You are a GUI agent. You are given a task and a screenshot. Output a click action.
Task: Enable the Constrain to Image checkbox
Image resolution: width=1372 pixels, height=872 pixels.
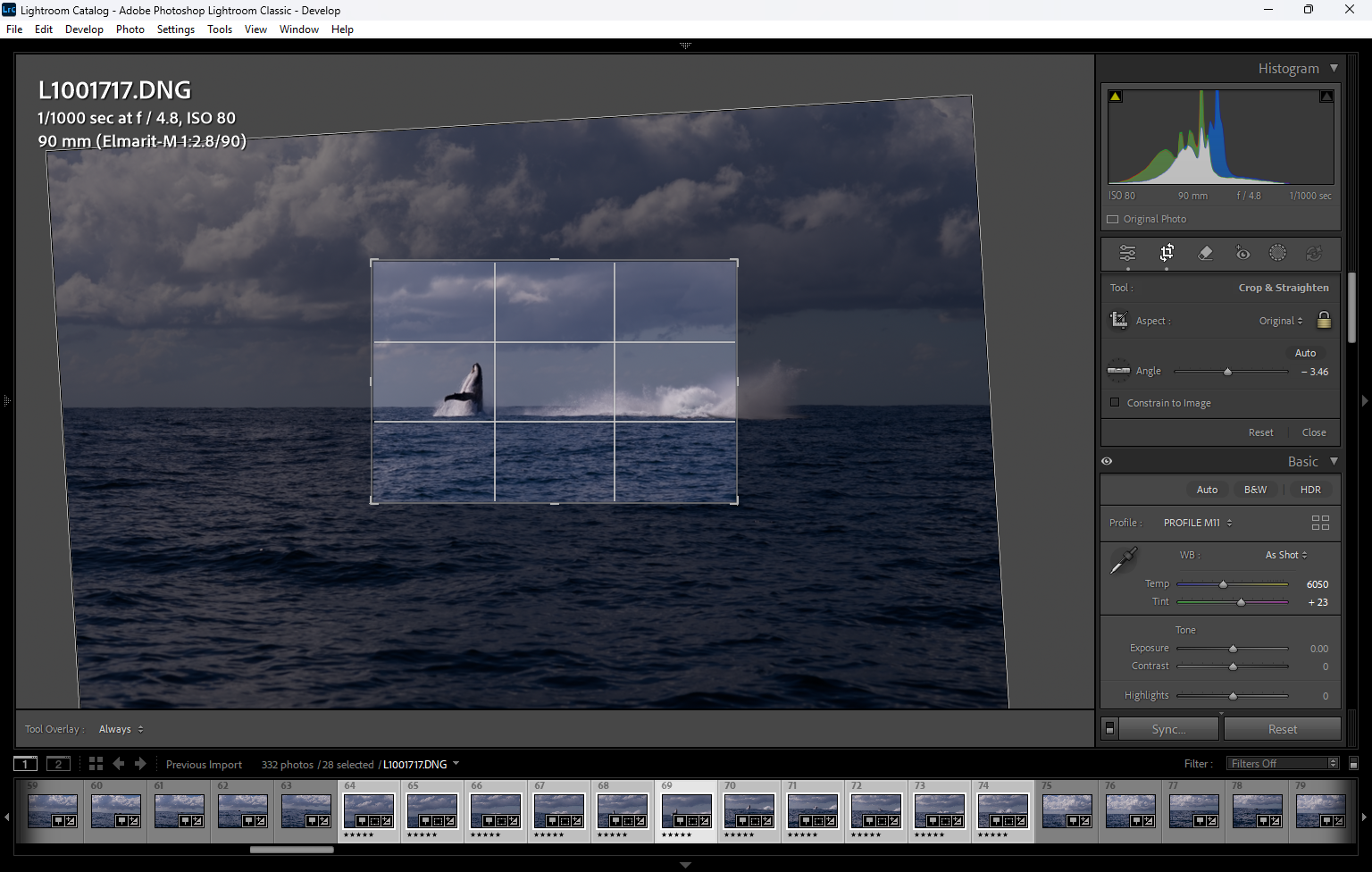tap(1115, 402)
